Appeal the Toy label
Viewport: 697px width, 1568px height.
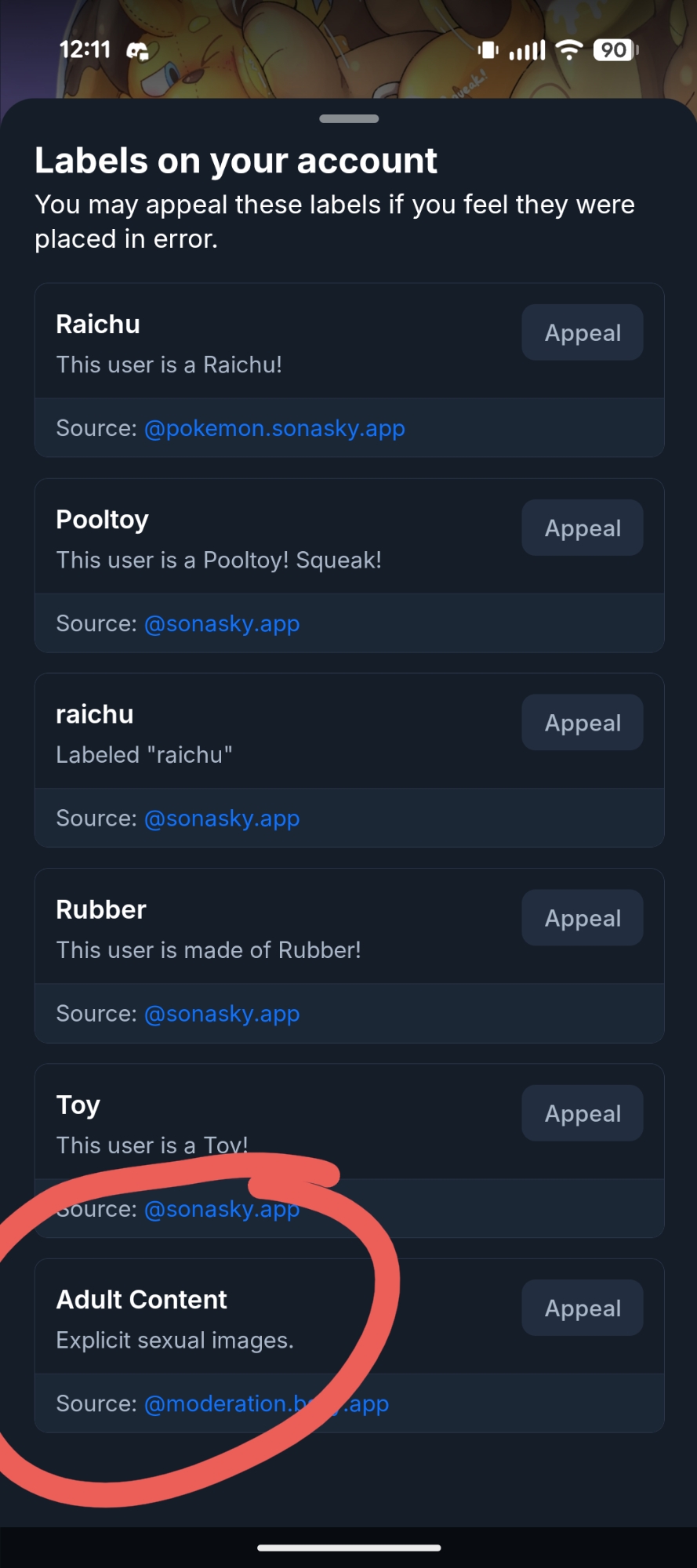pyautogui.click(x=583, y=1112)
